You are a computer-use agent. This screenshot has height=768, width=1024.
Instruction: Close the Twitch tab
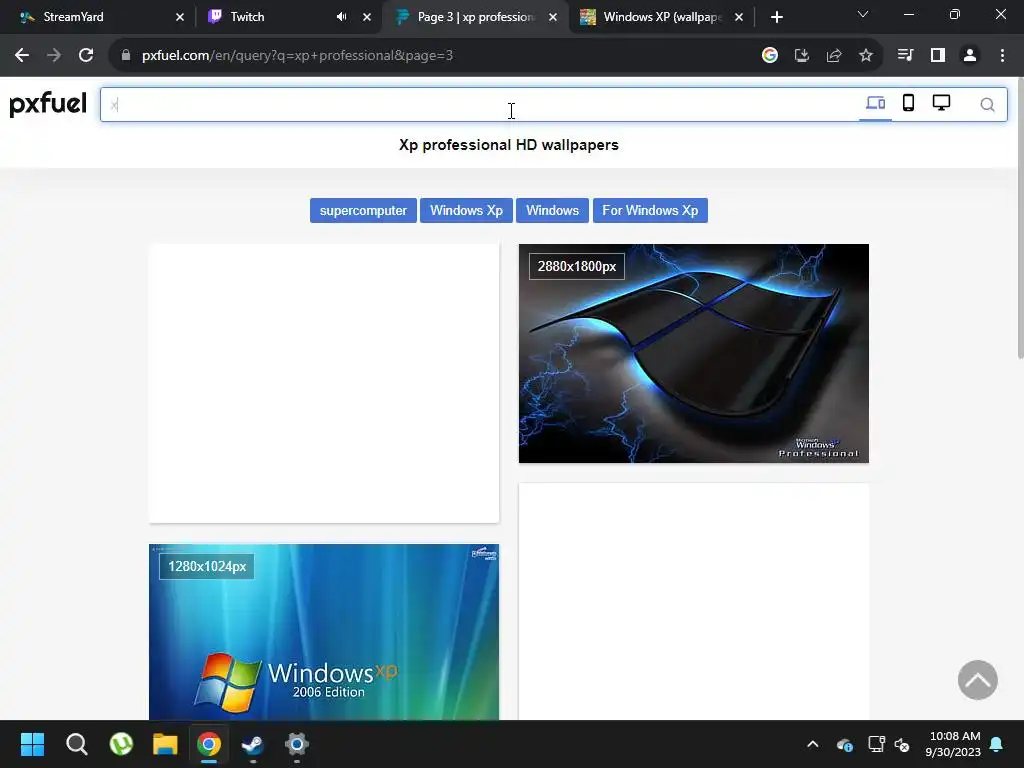[x=367, y=17]
